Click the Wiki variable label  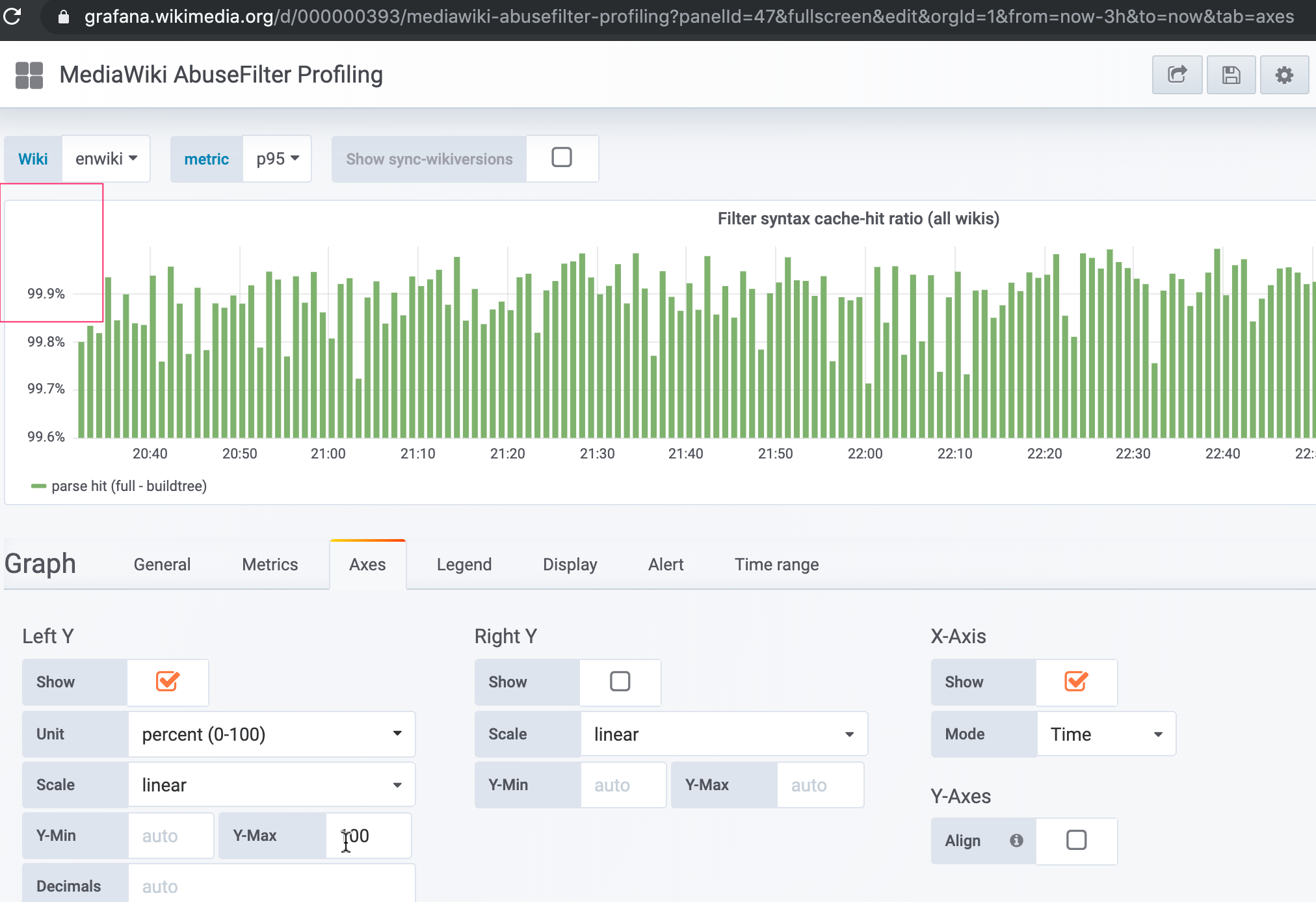click(33, 158)
